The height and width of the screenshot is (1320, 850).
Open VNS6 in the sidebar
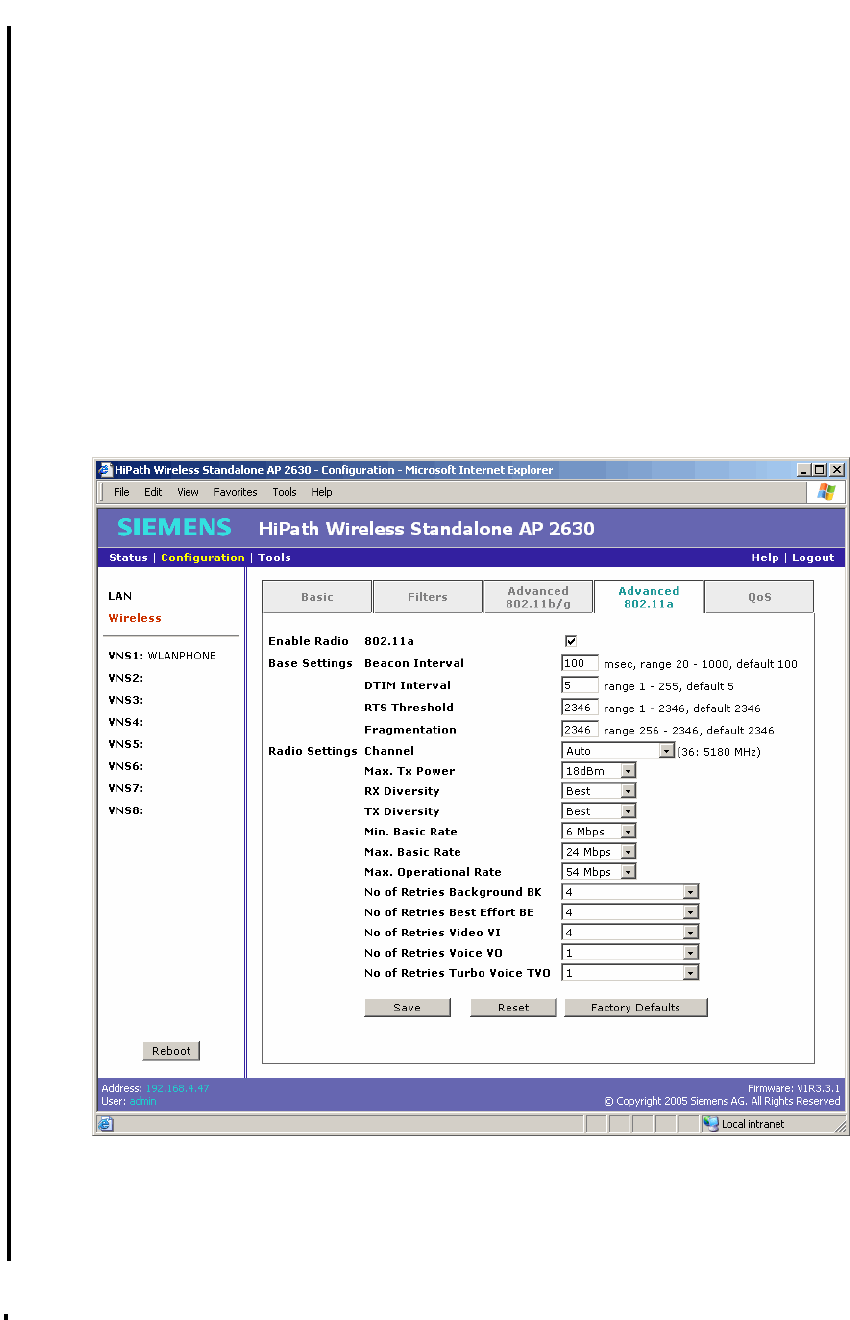click(x=126, y=766)
